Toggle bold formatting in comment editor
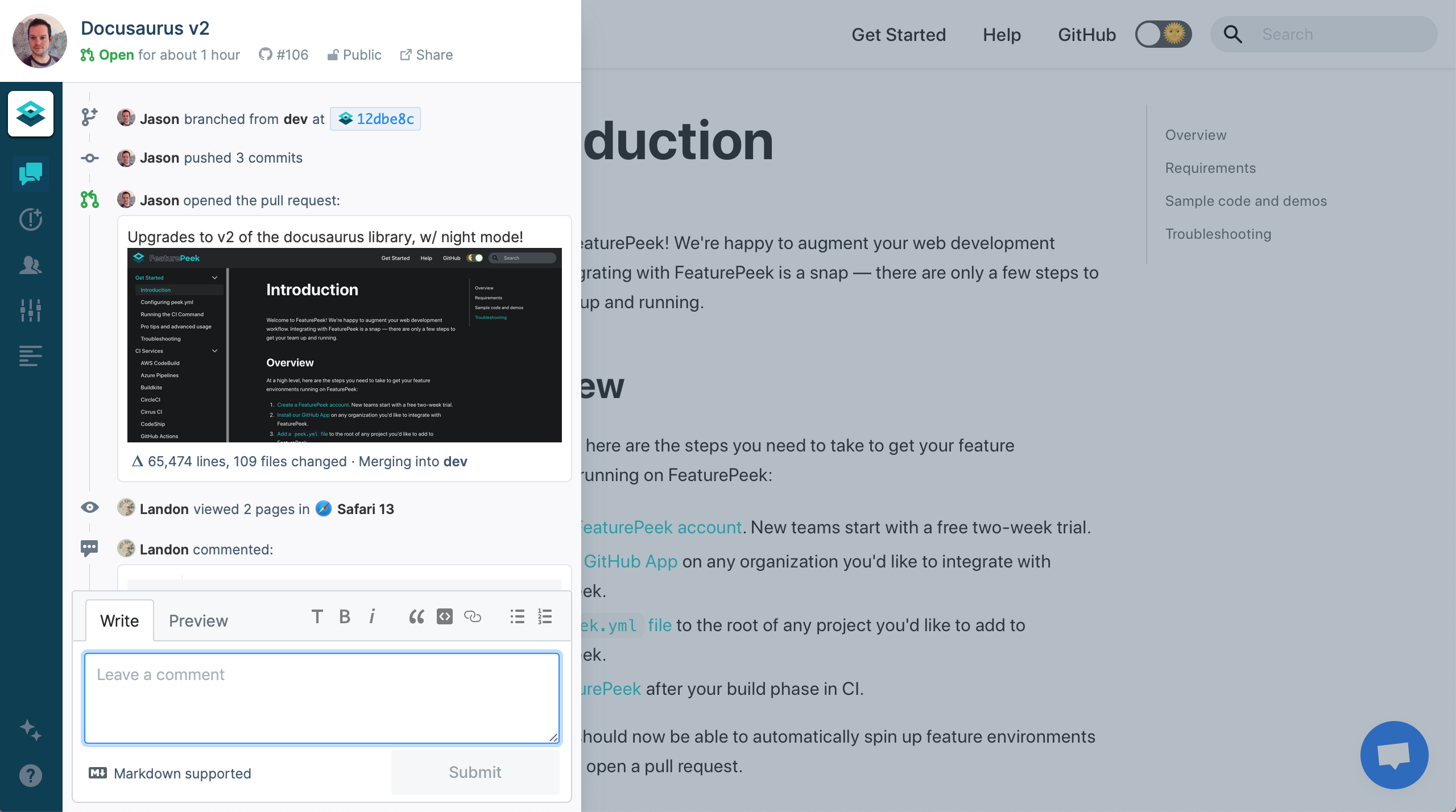 click(345, 617)
